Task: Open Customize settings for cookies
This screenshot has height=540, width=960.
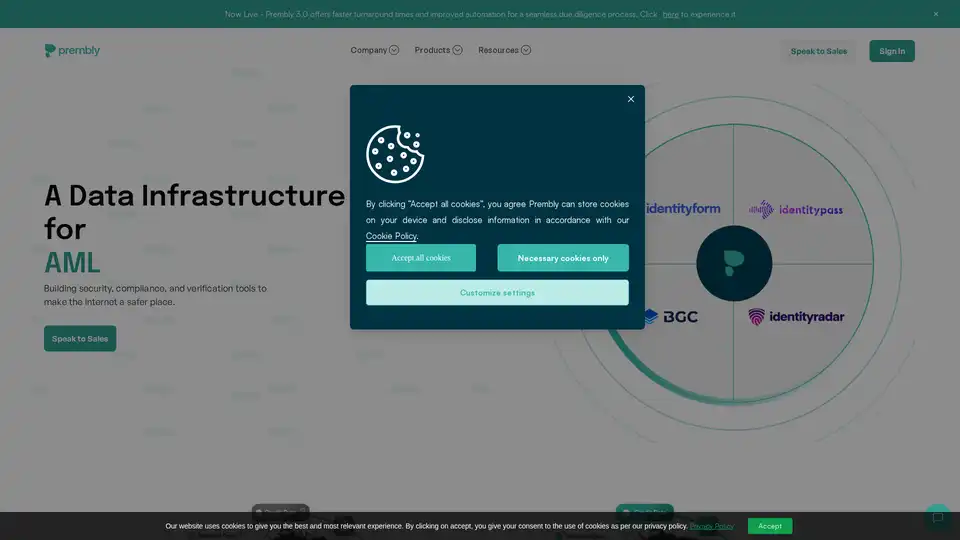Action: tap(497, 293)
